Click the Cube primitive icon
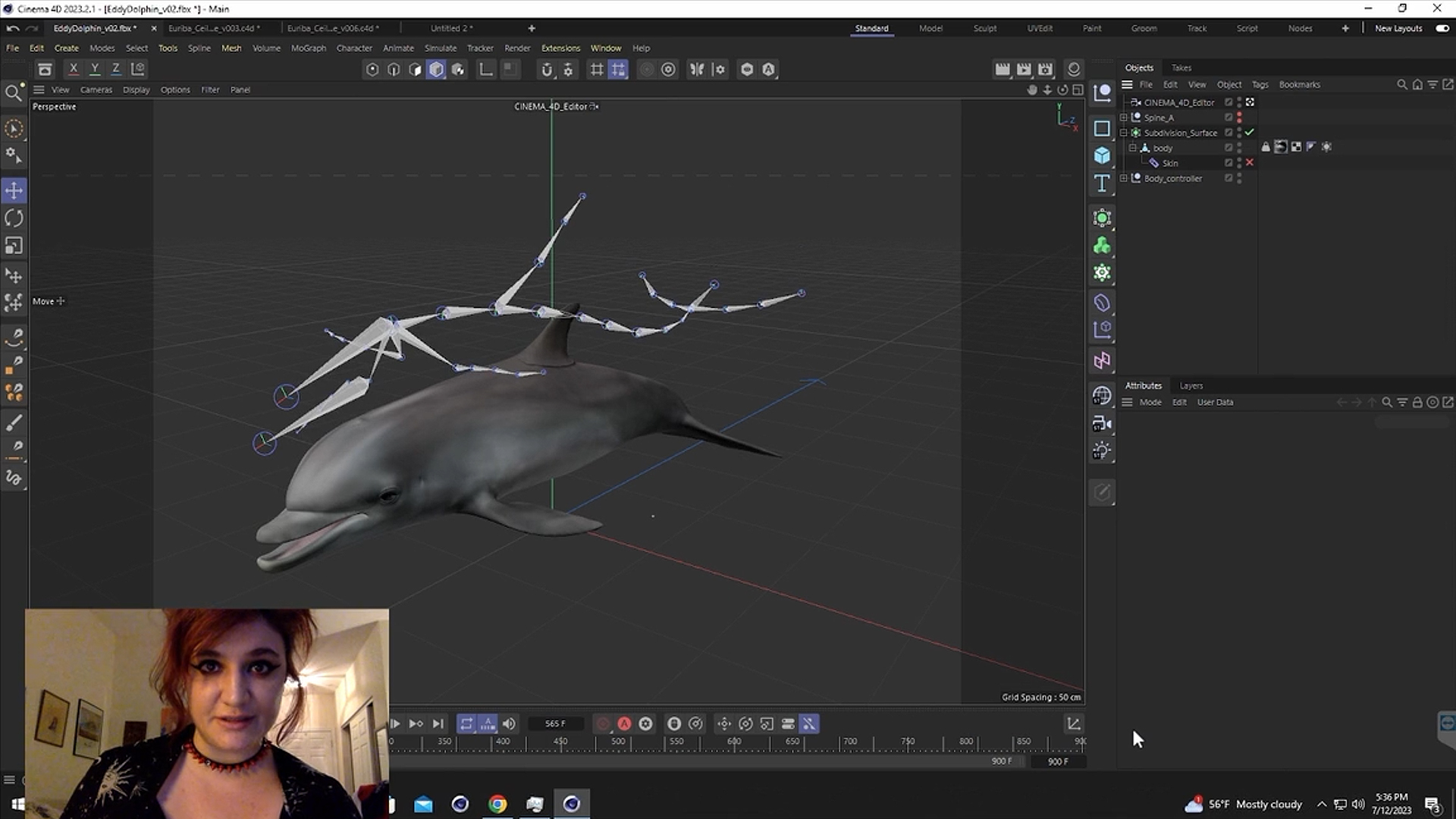Image resolution: width=1456 pixels, height=819 pixels. (1102, 156)
